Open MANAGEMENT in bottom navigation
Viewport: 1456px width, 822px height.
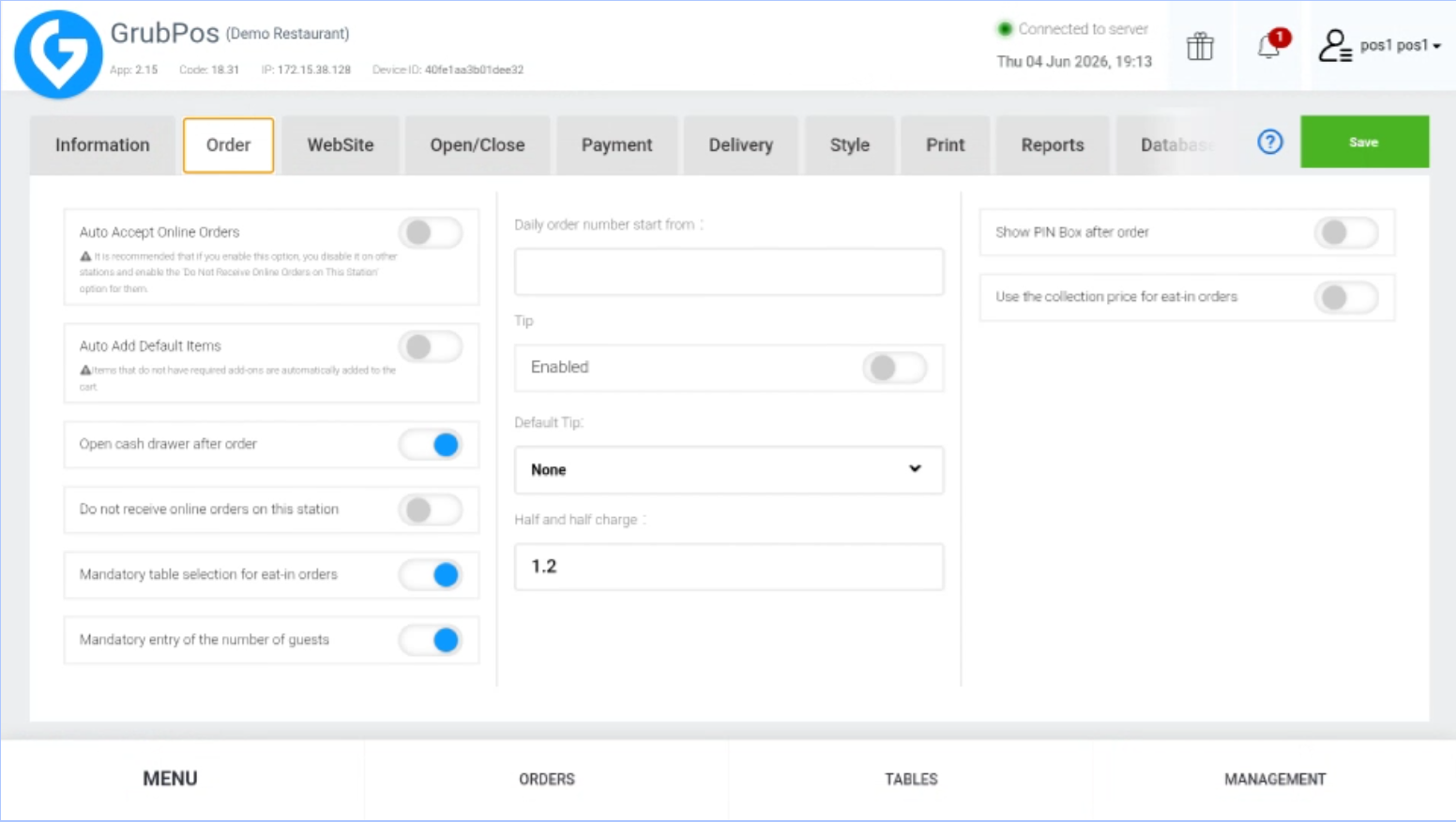[x=1275, y=779]
